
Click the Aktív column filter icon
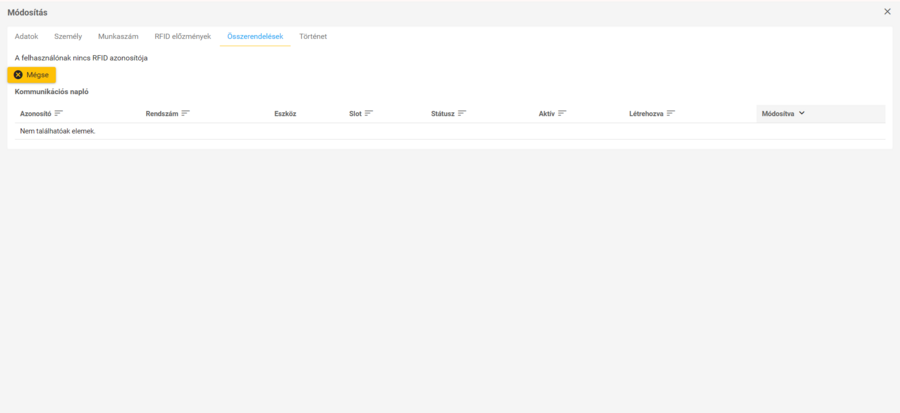pos(562,114)
